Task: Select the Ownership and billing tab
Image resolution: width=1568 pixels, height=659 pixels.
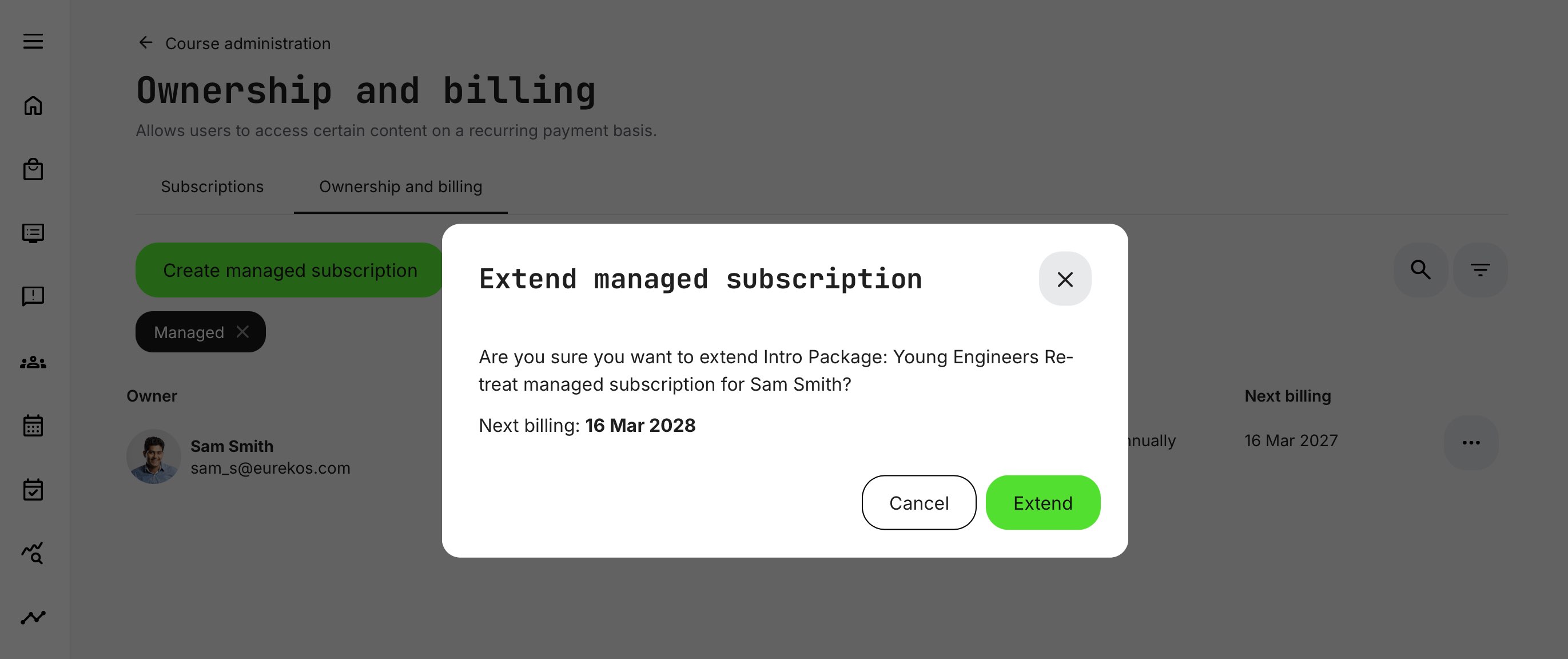Action: point(400,187)
